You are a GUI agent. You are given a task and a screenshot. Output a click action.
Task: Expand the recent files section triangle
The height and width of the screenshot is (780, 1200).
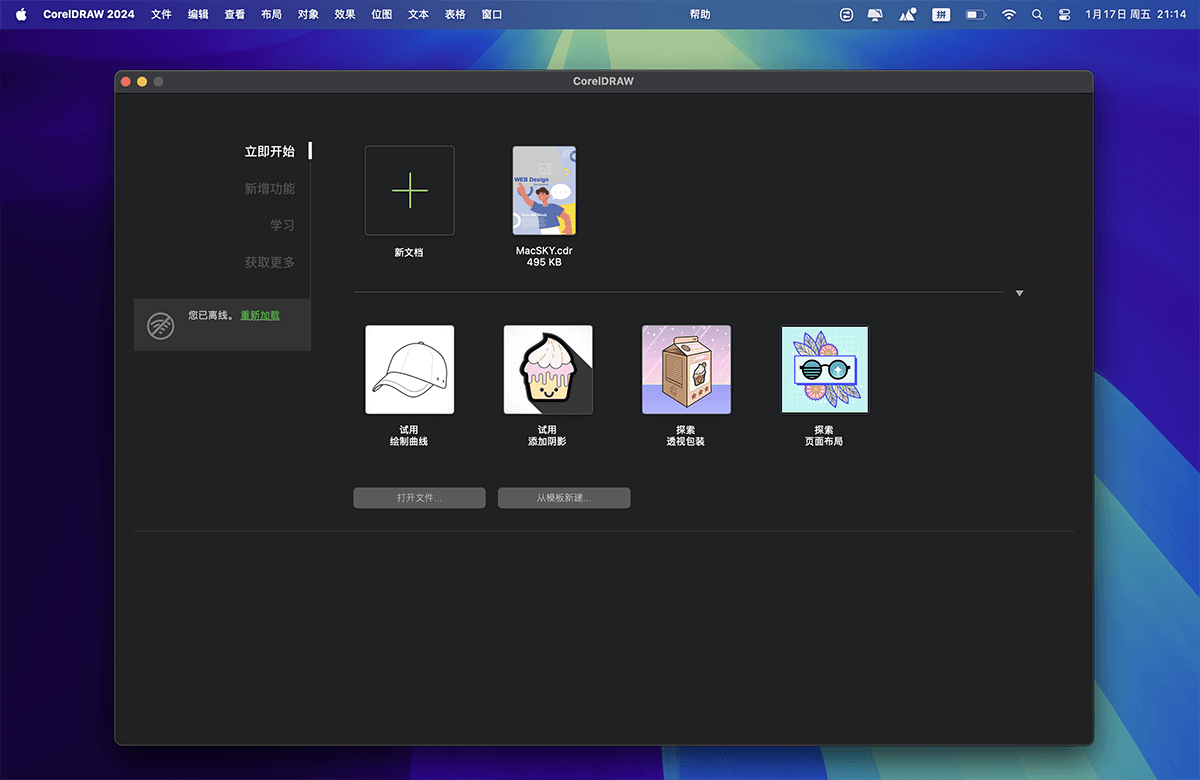[1019, 293]
